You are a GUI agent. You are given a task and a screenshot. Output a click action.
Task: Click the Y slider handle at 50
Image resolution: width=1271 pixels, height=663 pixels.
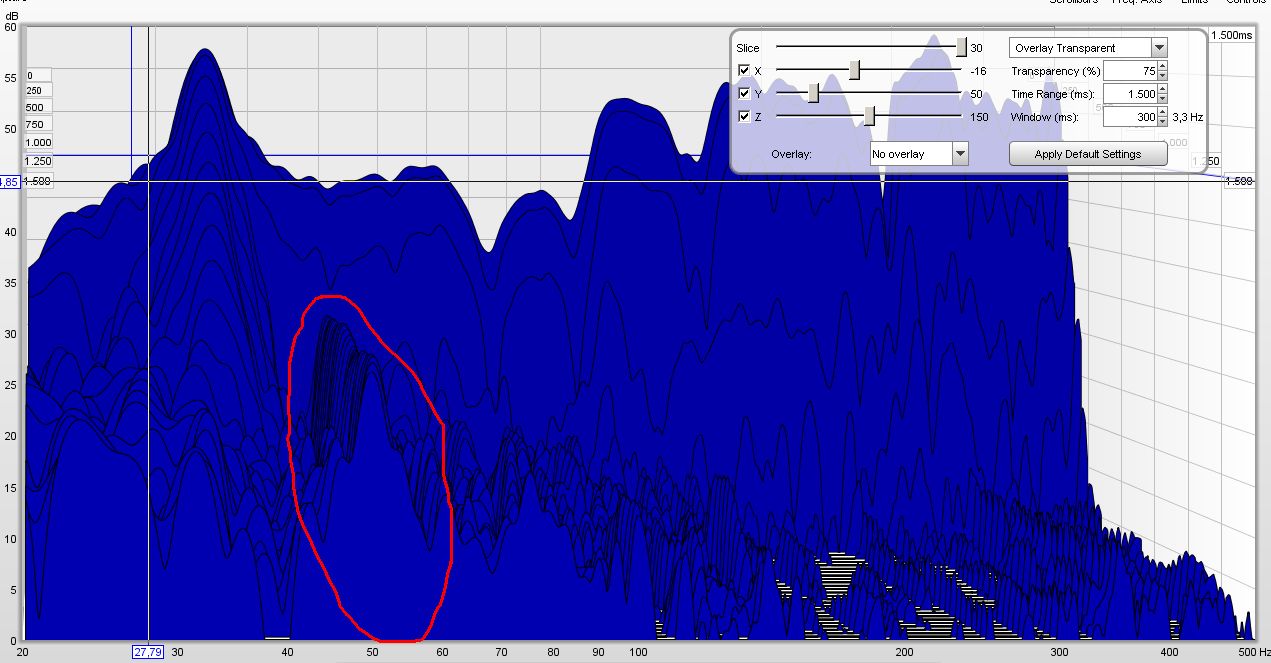(x=814, y=93)
